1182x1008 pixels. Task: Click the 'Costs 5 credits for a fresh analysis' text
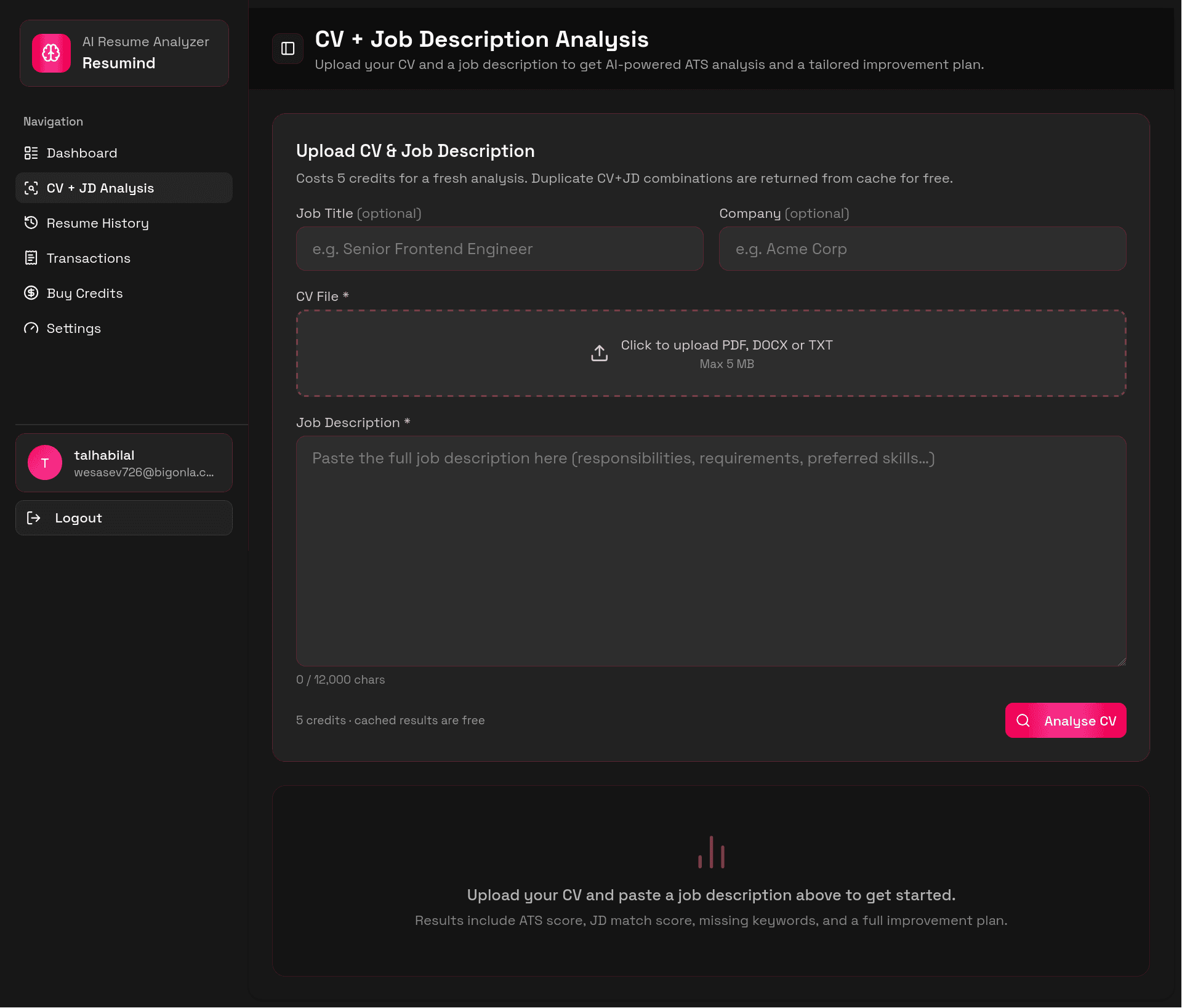624,178
